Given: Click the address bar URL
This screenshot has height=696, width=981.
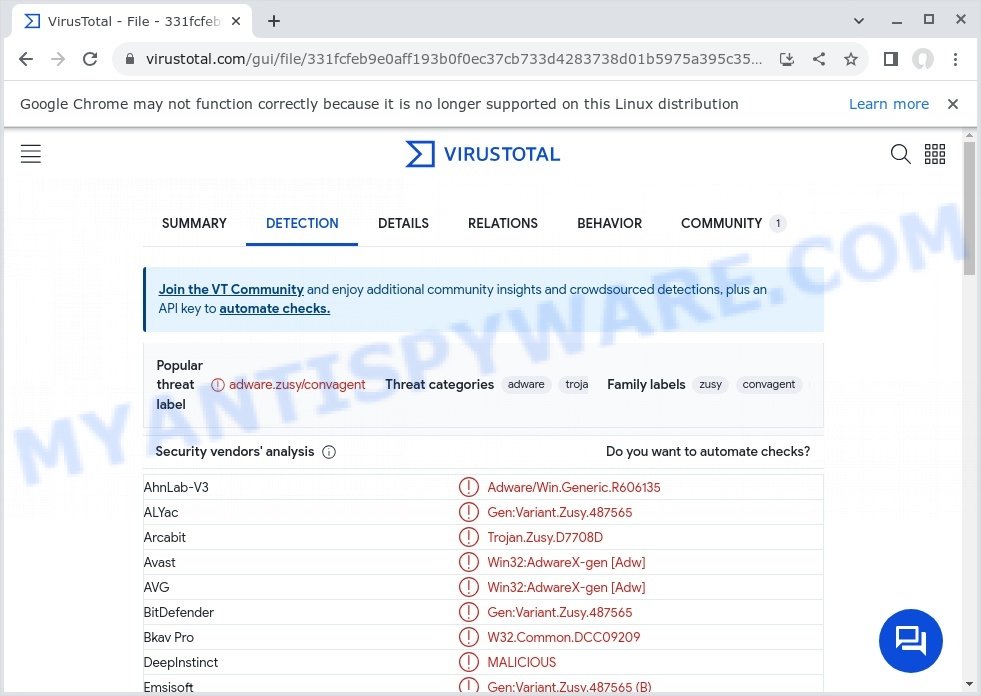Looking at the screenshot, I should 454,59.
